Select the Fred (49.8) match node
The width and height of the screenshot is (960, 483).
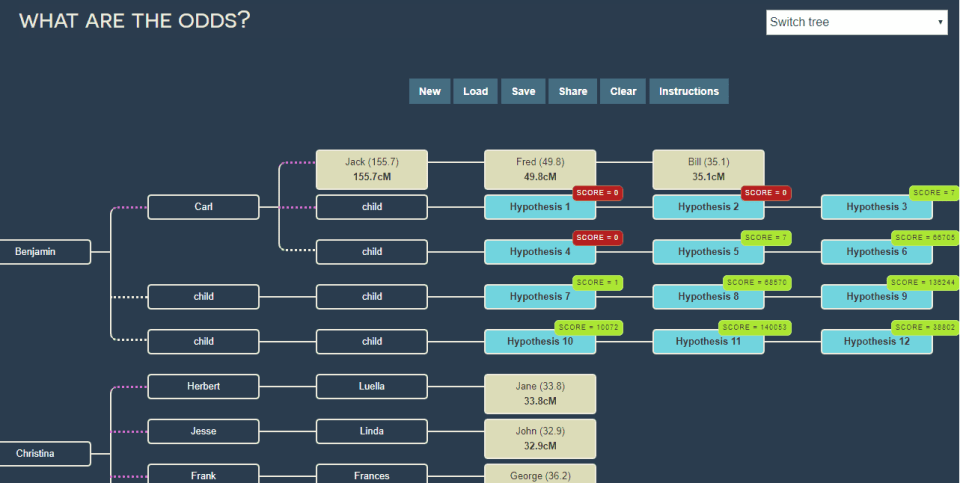(540, 170)
